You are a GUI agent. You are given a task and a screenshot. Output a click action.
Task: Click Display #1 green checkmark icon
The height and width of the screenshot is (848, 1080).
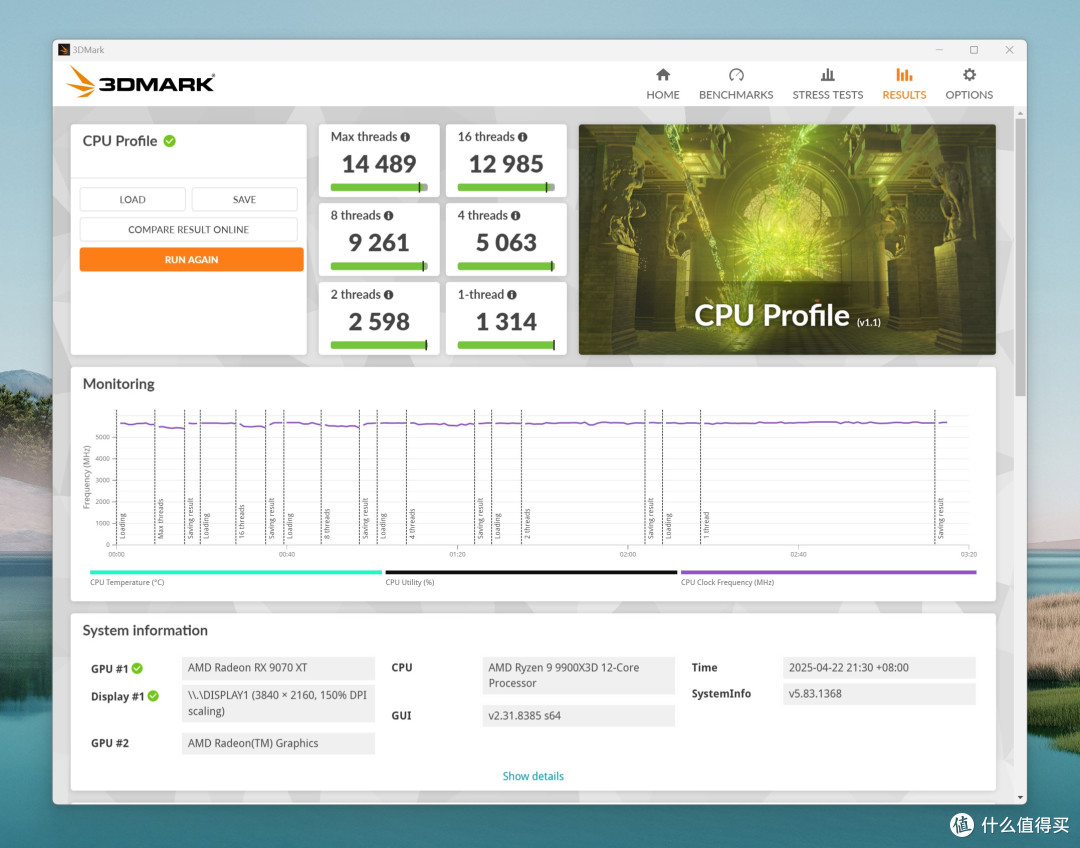[x=153, y=696]
